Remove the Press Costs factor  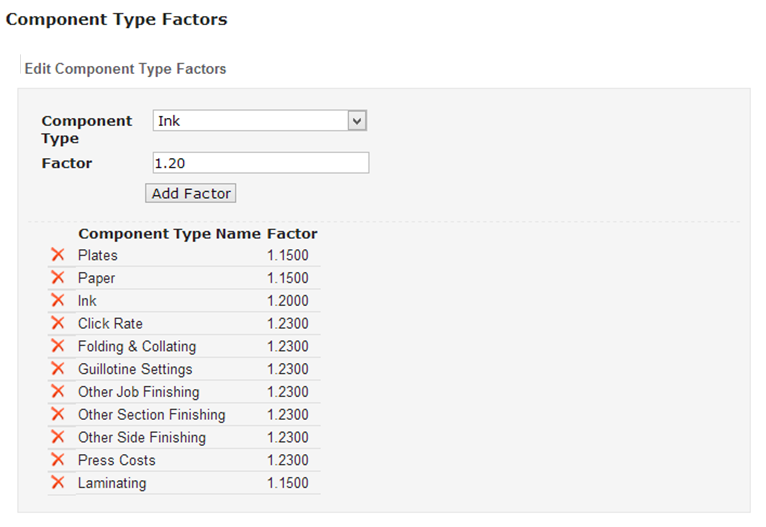point(57,460)
